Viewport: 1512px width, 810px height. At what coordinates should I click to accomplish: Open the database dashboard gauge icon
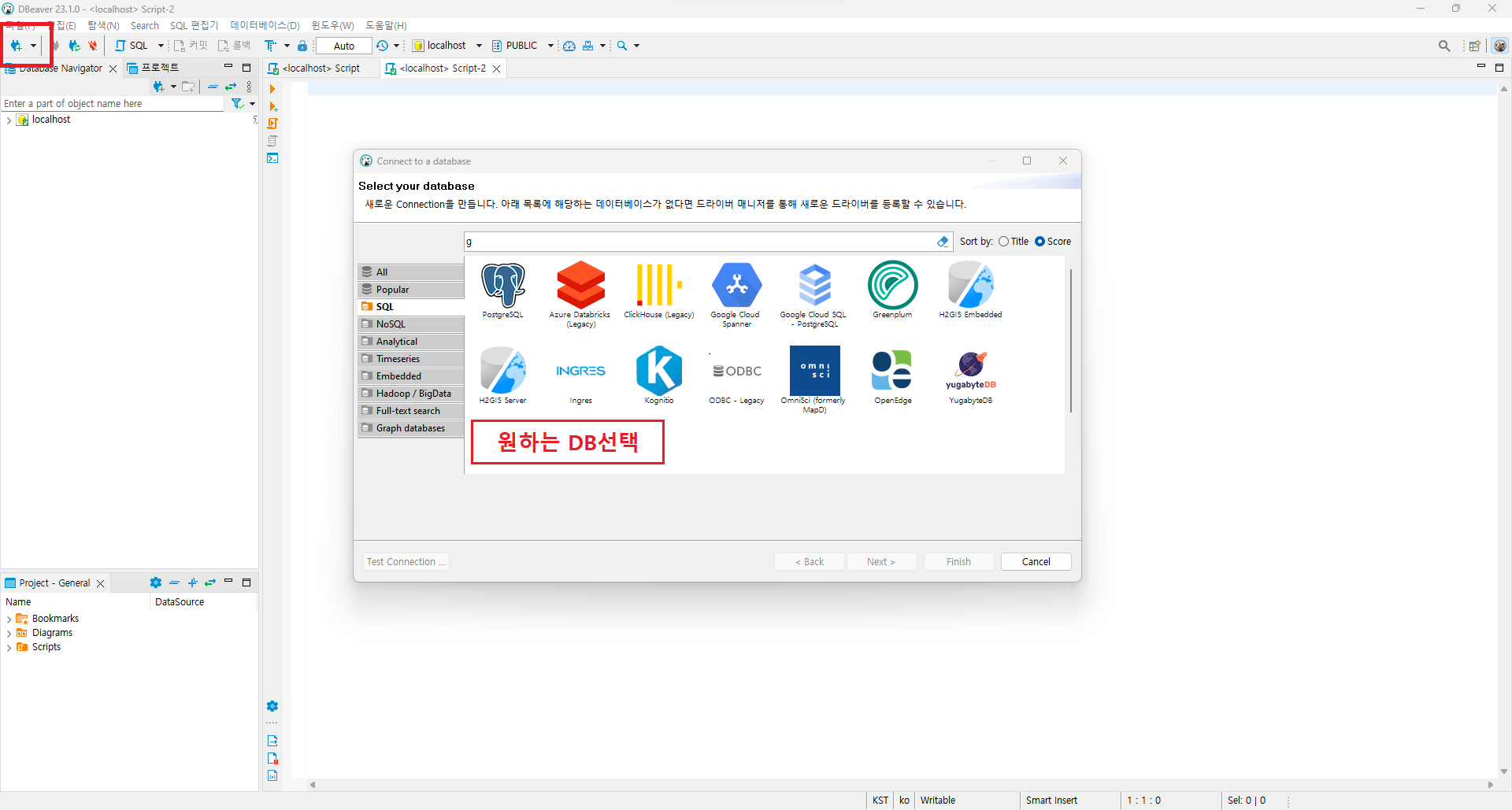pos(569,46)
